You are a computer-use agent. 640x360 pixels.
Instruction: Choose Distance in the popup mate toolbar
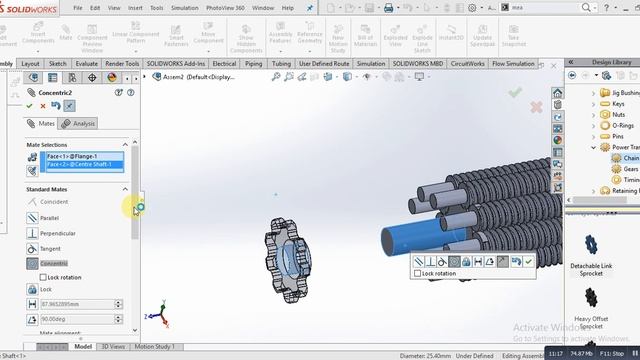click(478, 261)
